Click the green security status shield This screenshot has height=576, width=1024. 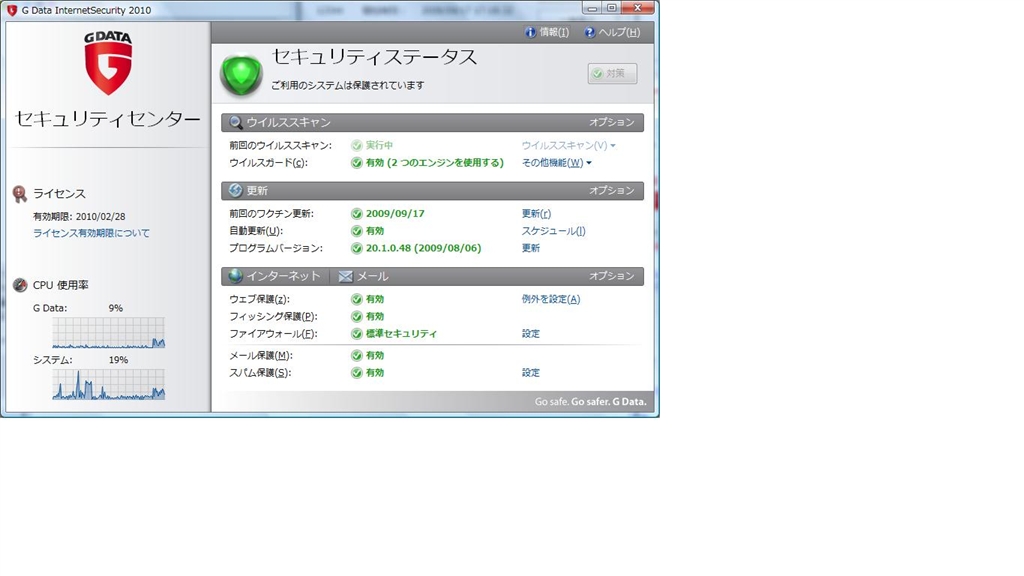tap(241, 74)
